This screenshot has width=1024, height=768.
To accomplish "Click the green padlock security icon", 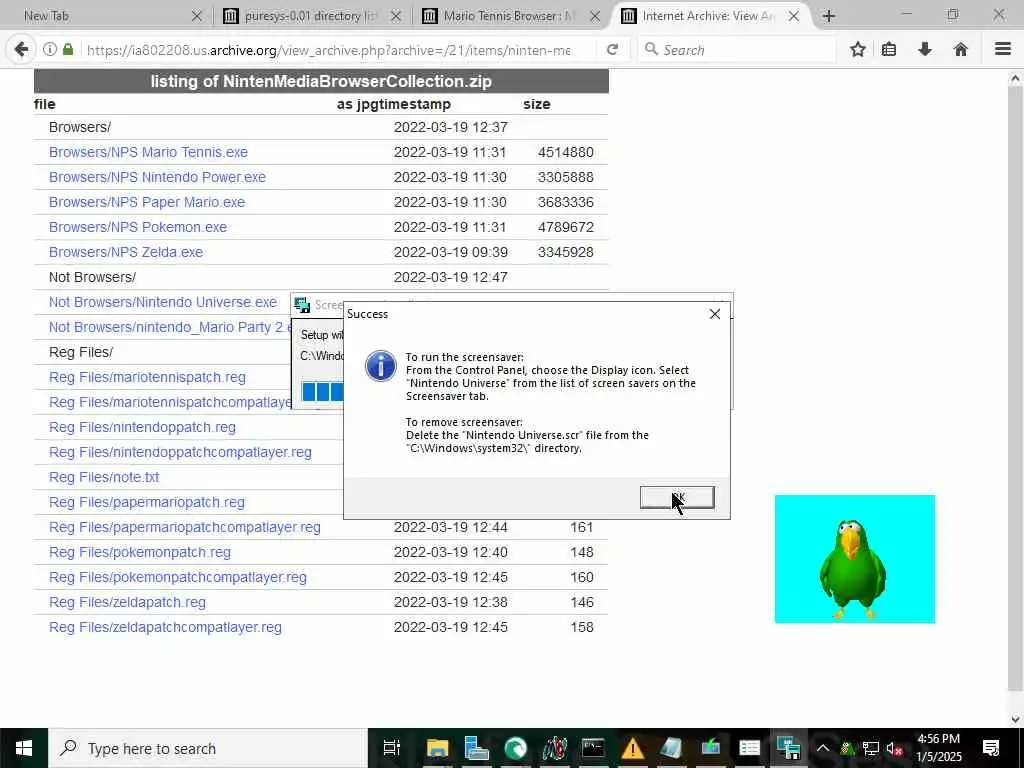I will click(68, 49).
